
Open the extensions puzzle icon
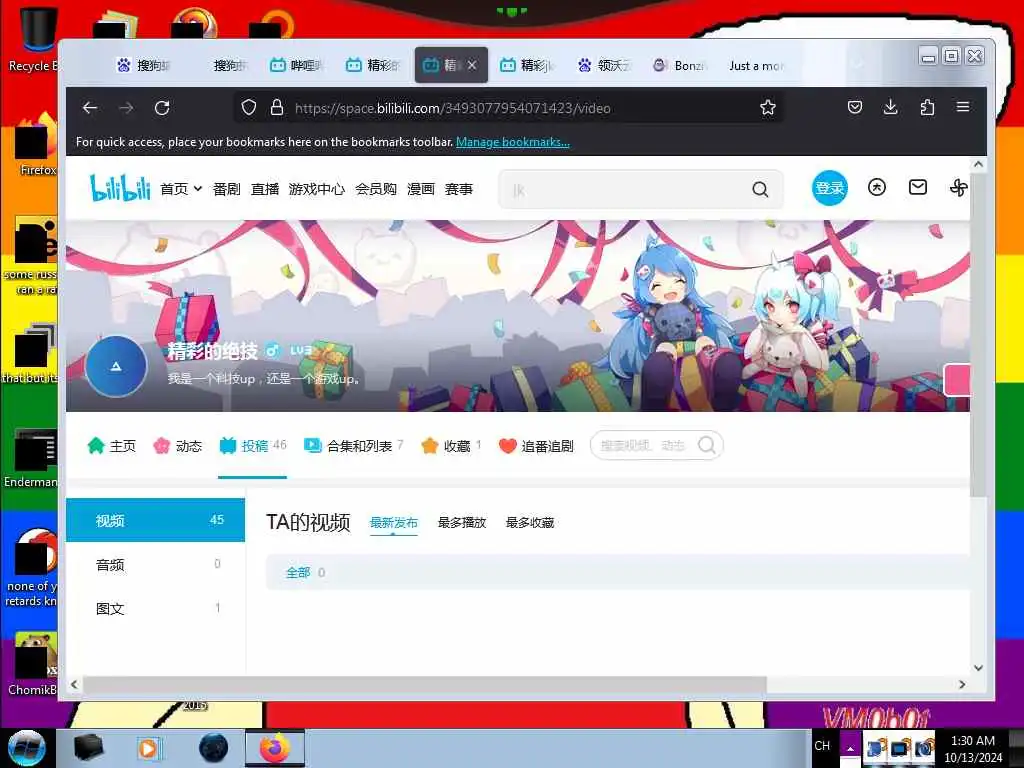coord(927,107)
